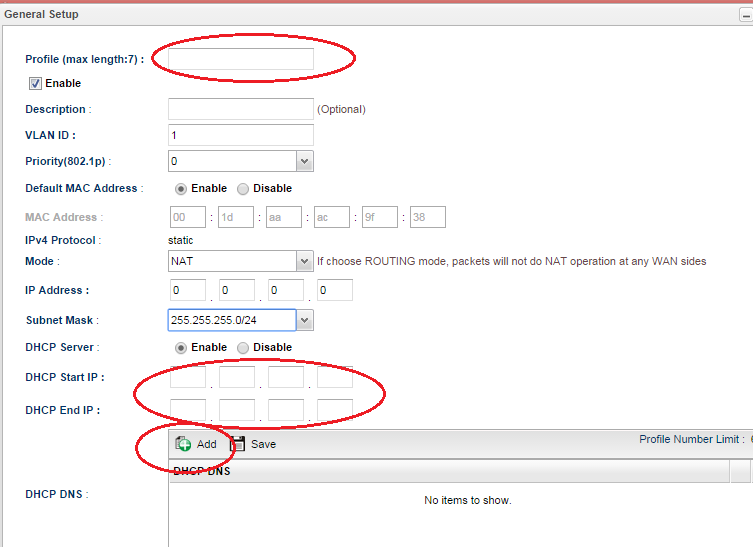
Task: Click last octet of DHCP End IP
Action: 335,410
